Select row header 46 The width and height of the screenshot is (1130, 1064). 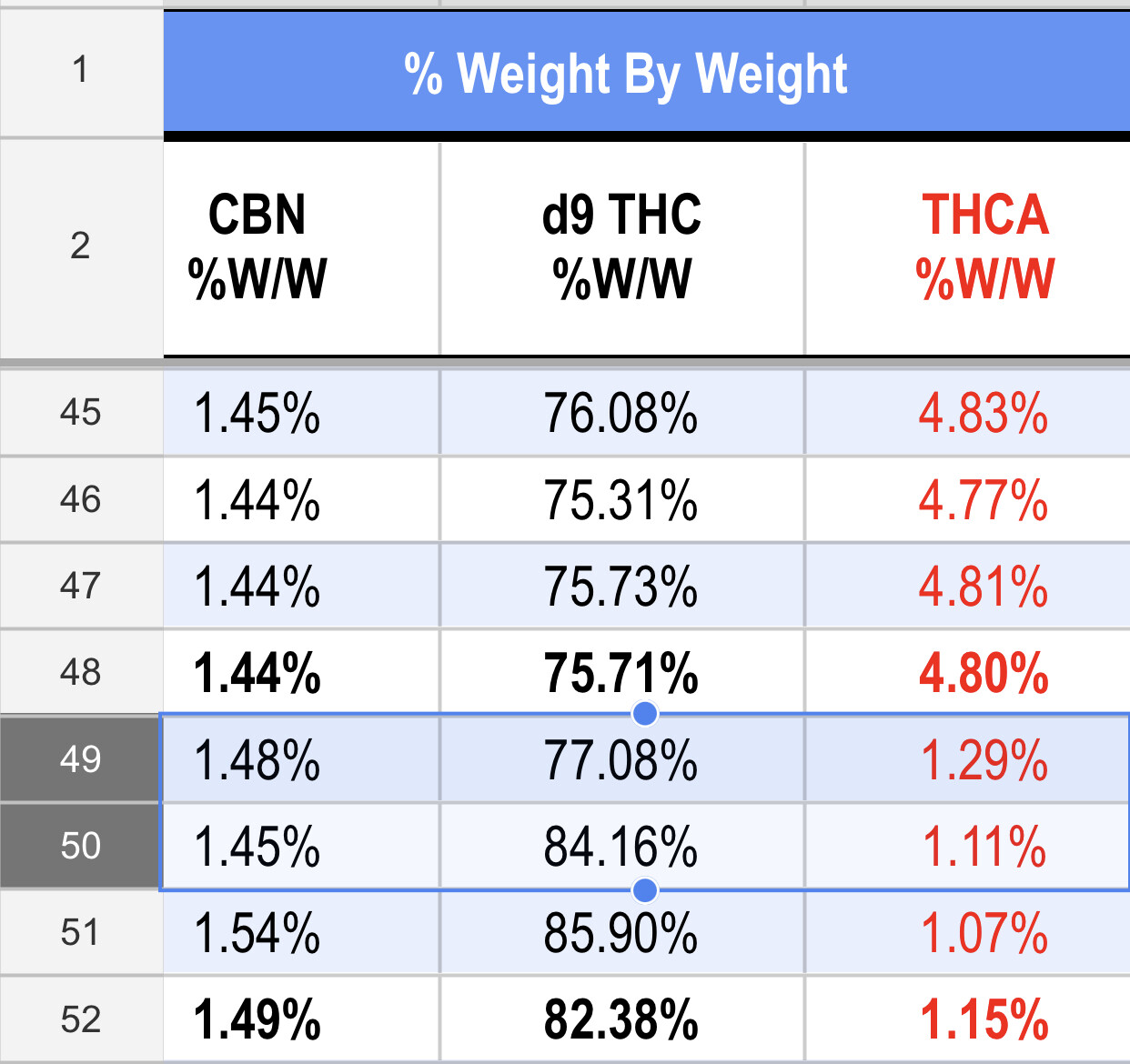click(x=80, y=499)
